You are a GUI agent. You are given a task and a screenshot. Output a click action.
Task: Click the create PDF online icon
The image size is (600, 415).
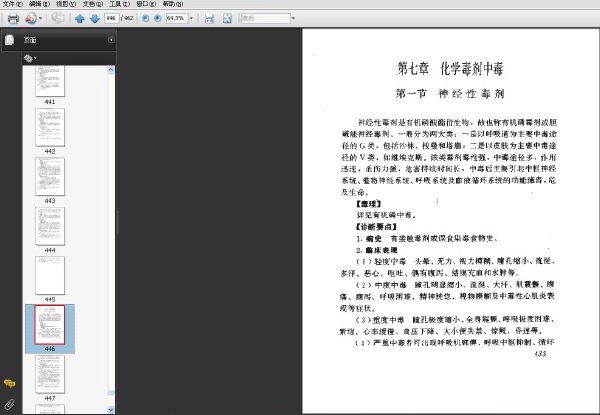pyautogui.click(x=31, y=18)
